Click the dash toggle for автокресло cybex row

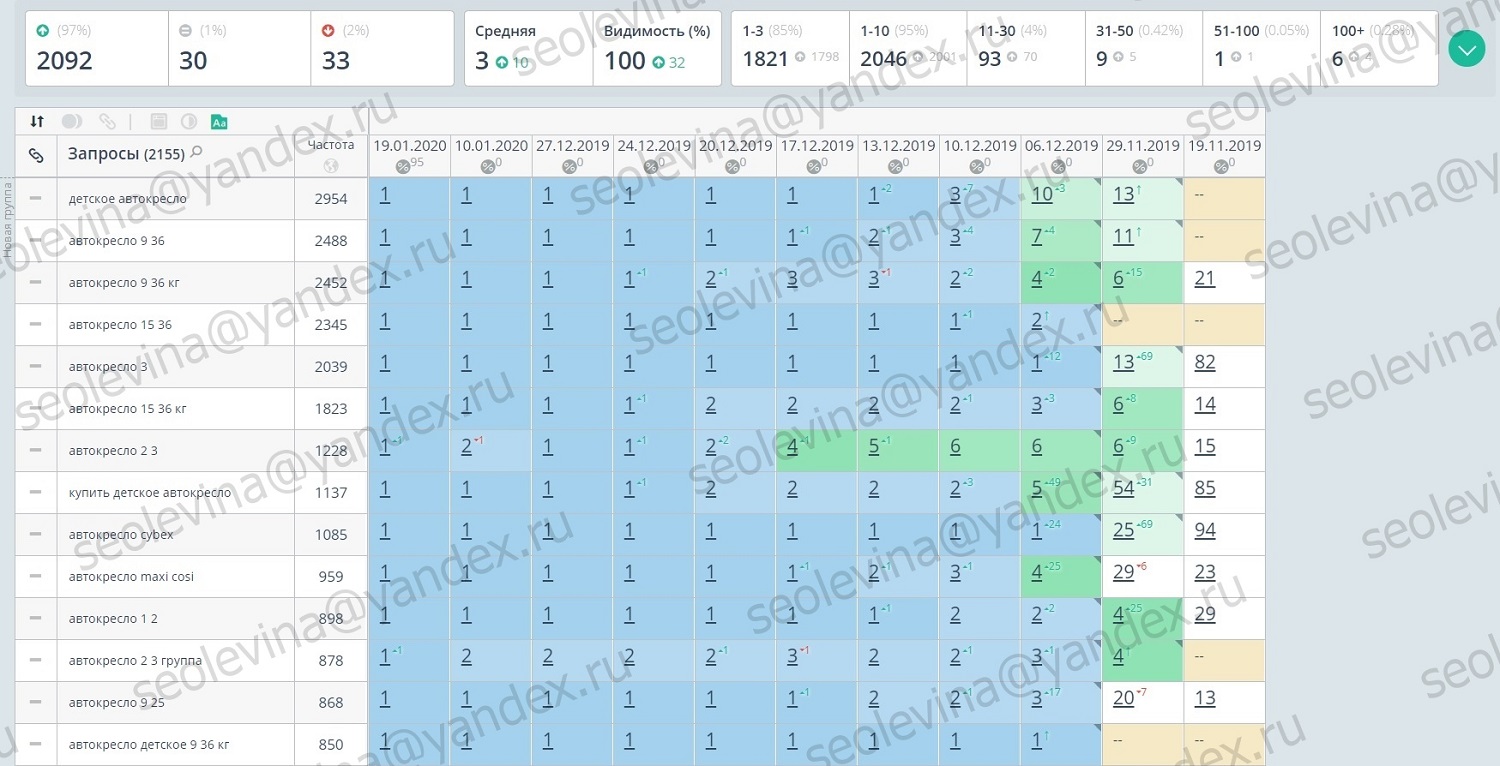pyautogui.click(x=36, y=534)
